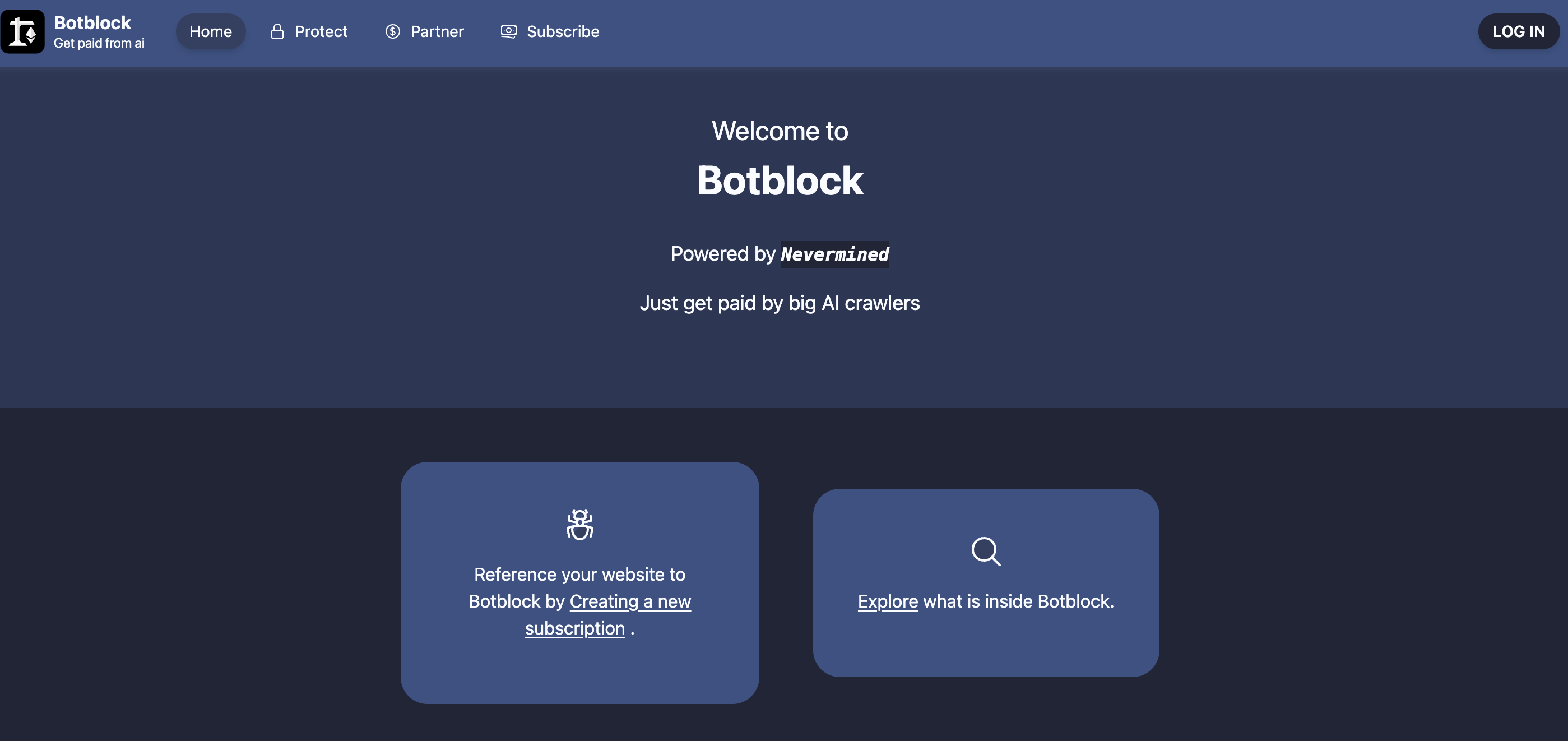
Task: Follow the Explore link
Action: tap(888, 601)
